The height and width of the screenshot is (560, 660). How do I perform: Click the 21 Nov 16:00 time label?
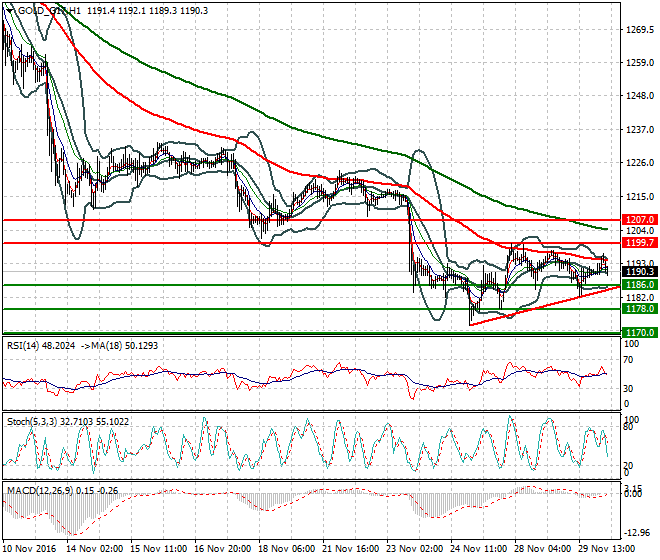(351, 549)
